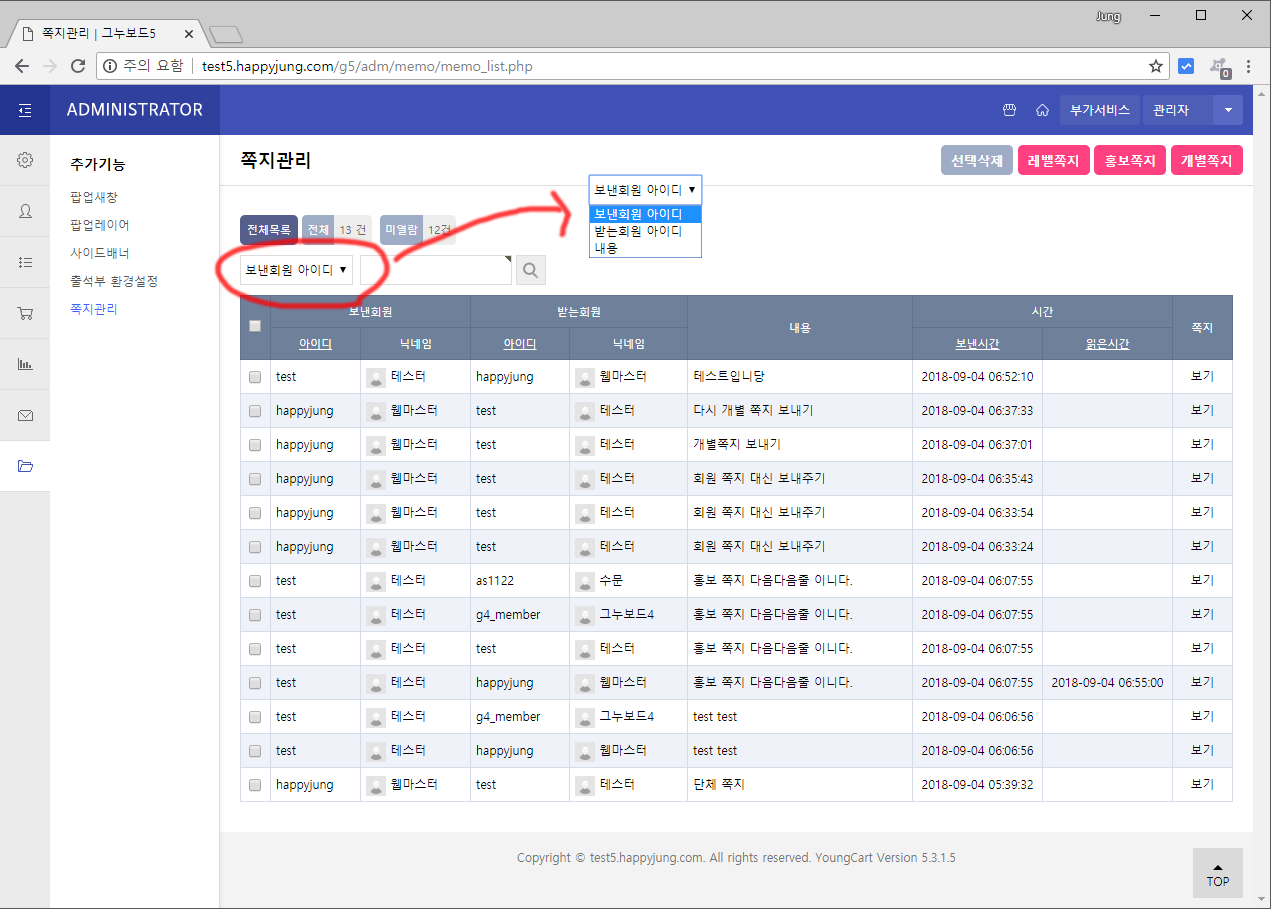The height and width of the screenshot is (909, 1271).
Task: Open the 보낸회원 아이디 dropdown beside the search field
Action: 297,269
